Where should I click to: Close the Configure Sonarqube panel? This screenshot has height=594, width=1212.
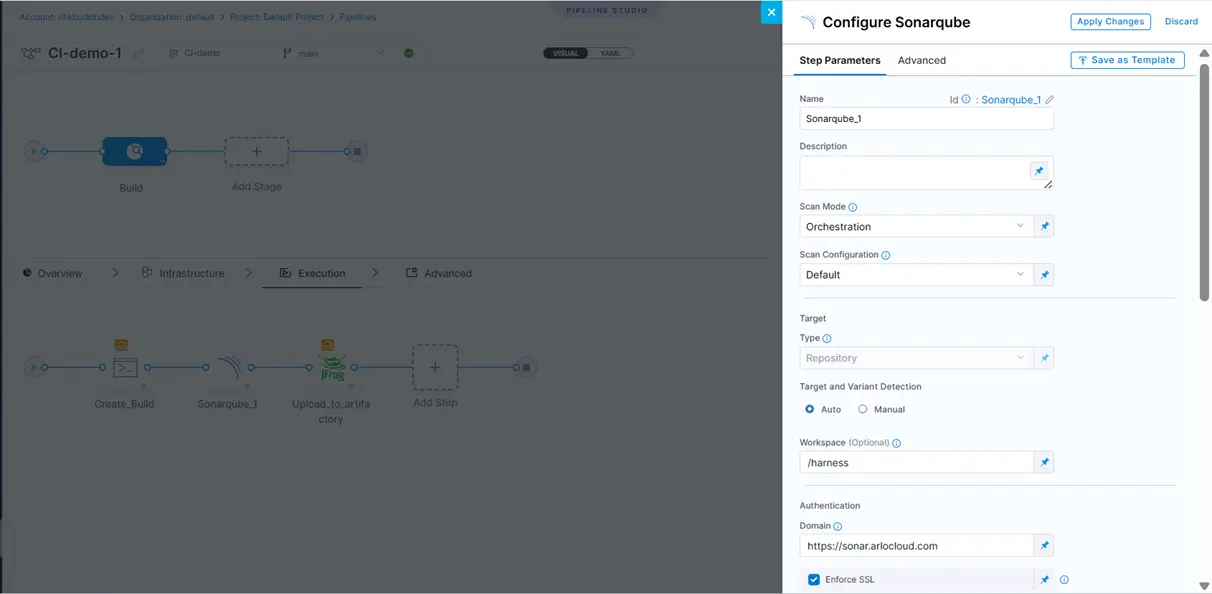point(771,12)
